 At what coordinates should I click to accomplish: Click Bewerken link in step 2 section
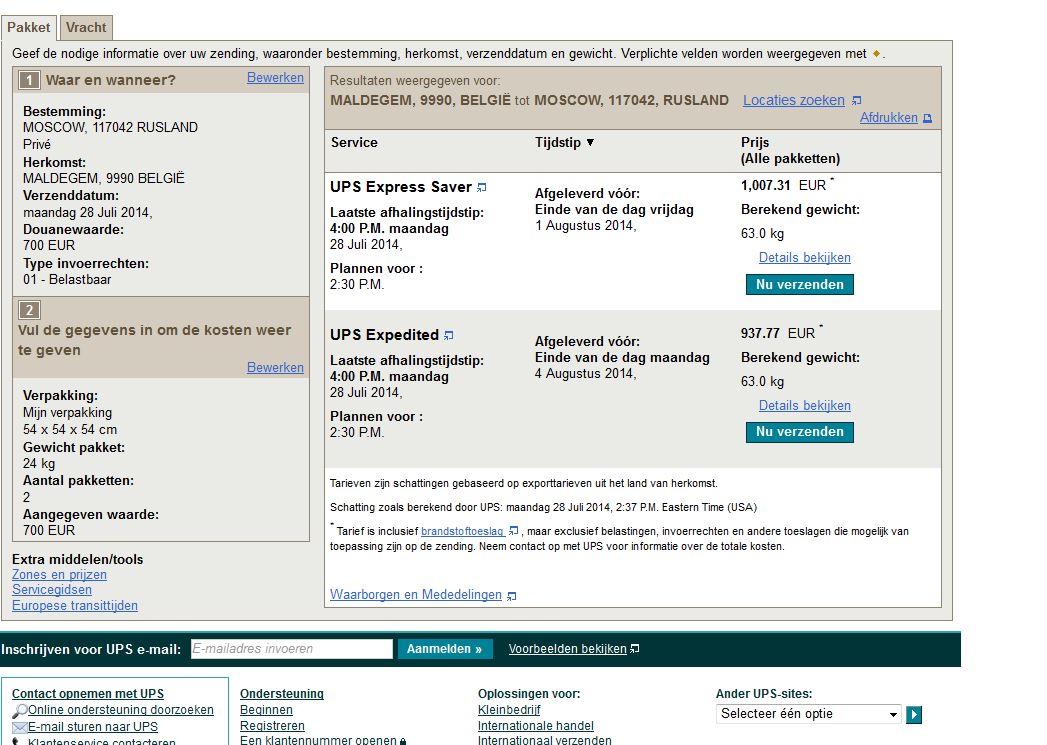(x=275, y=367)
